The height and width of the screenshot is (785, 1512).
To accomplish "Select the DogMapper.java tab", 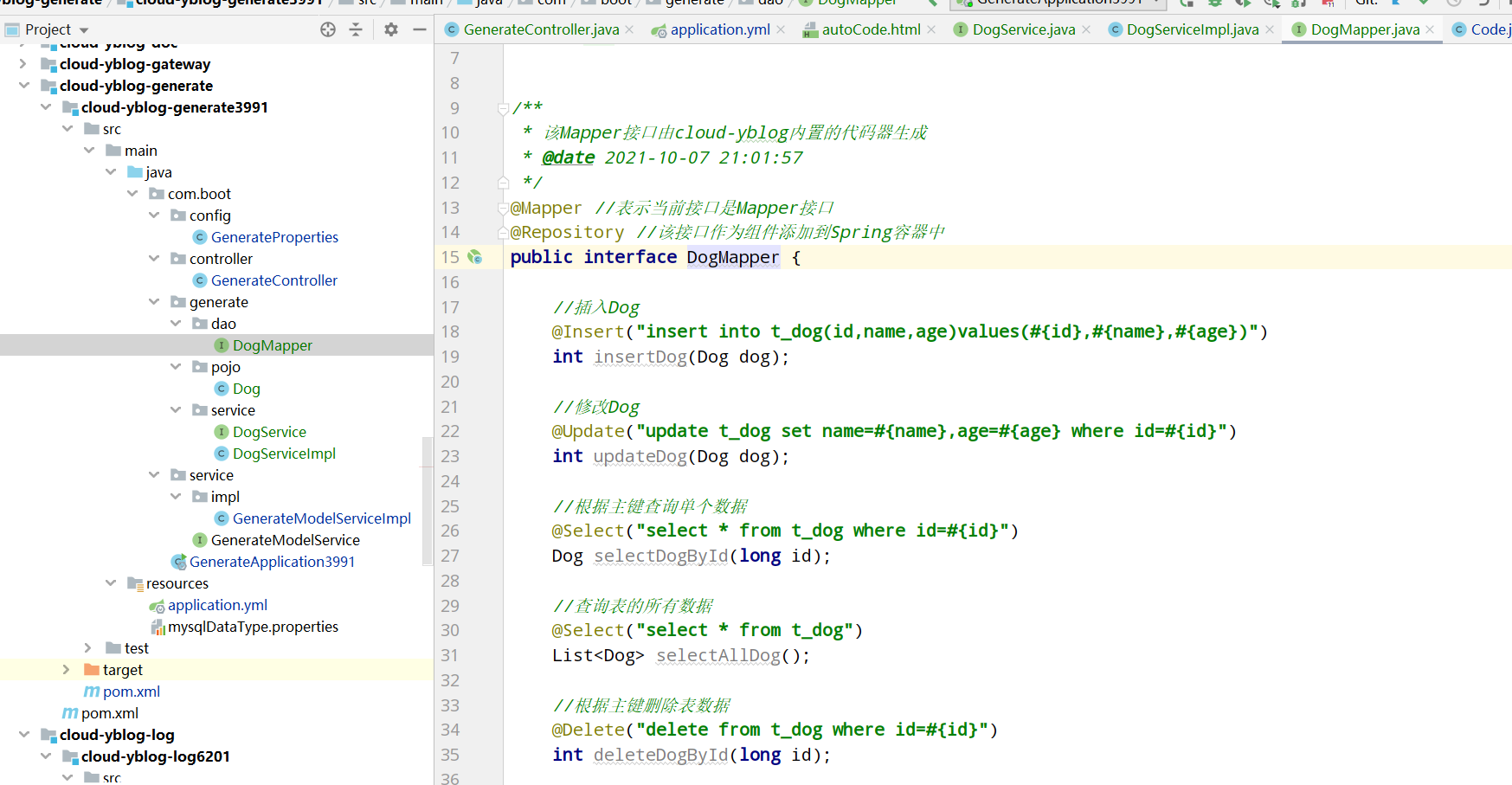I will (x=1365, y=29).
